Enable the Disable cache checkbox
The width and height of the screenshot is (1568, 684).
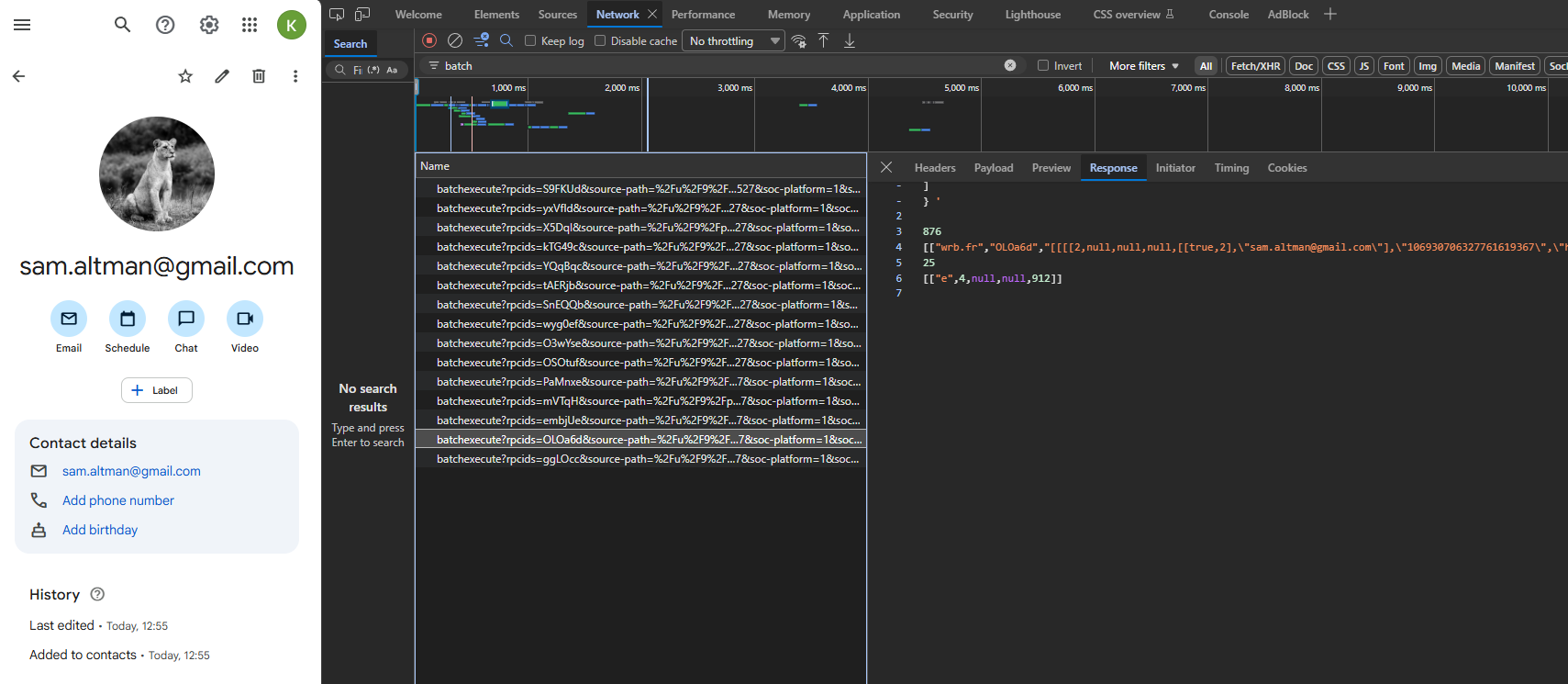coord(600,40)
